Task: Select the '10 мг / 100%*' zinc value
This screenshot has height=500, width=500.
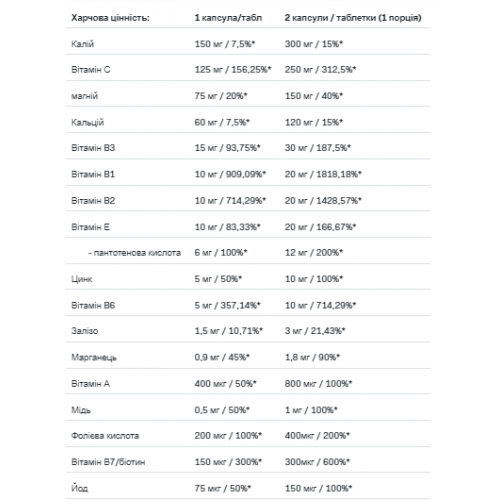Action: [x=313, y=279]
